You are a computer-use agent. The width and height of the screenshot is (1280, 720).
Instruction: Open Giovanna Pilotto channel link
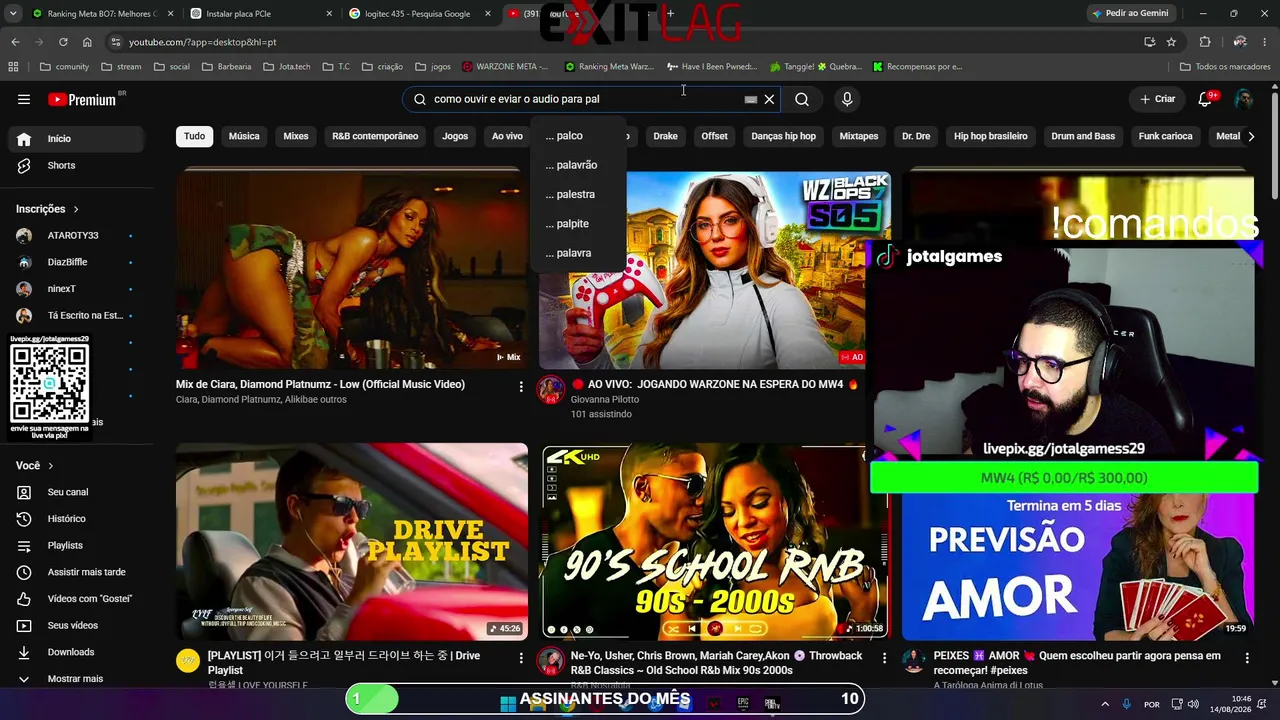click(605, 399)
